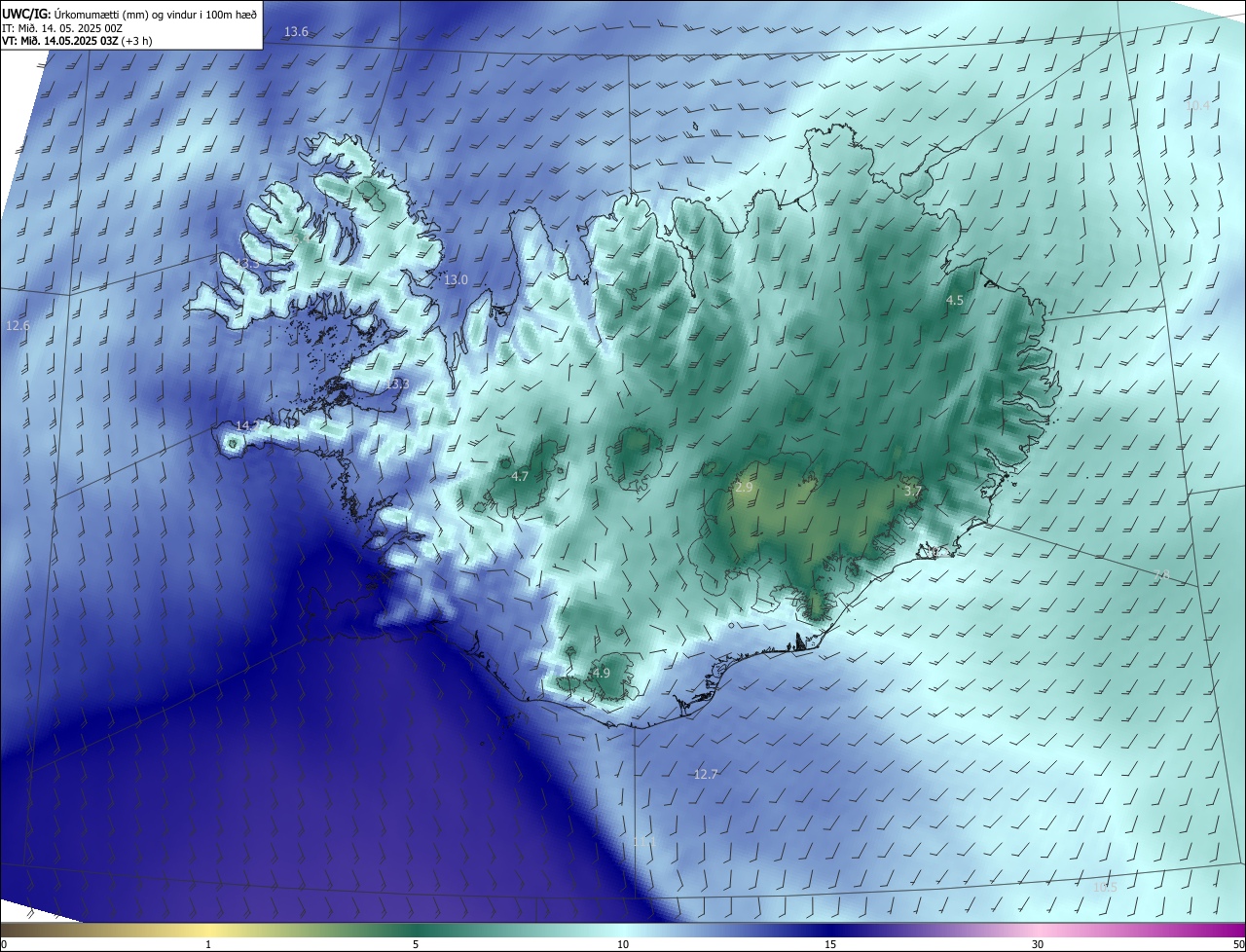Click the 12.6 value label at the western edge
The height and width of the screenshot is (952, 1246).
tap(18, 326)
